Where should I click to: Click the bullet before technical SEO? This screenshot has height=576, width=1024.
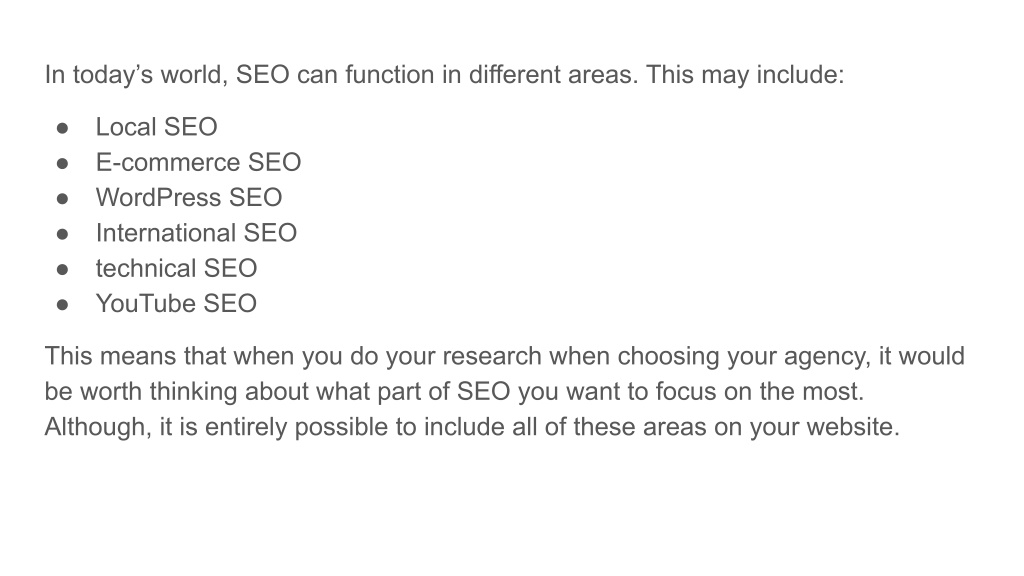(x=63, y=269)
